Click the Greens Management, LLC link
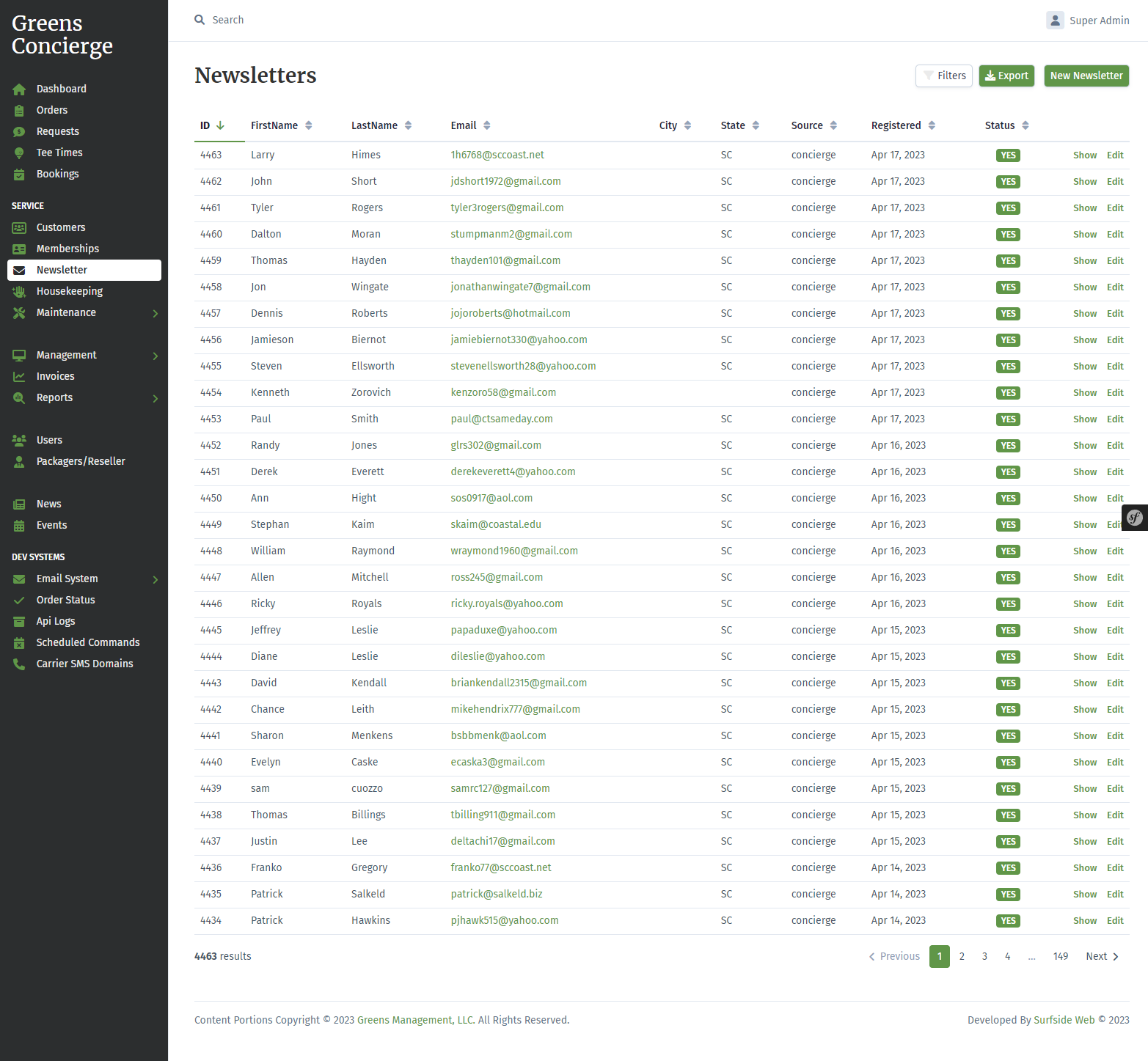 (x=415, y=1020)
